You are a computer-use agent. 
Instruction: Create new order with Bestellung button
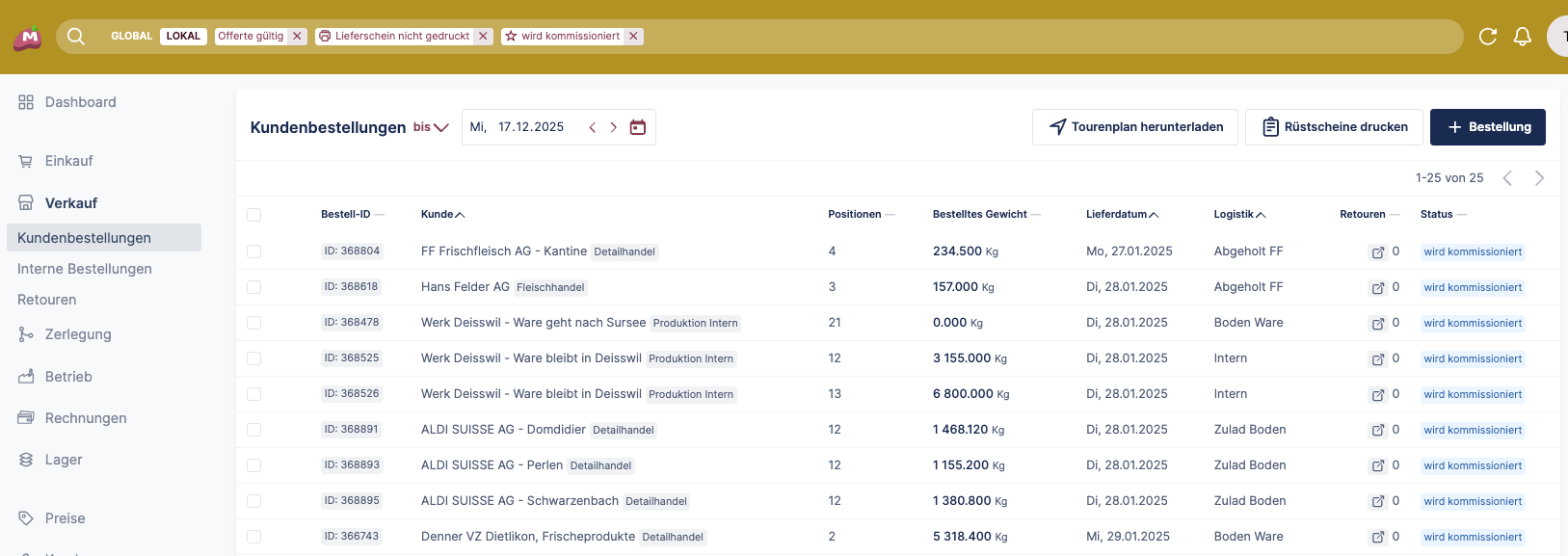coord(1487,127)
